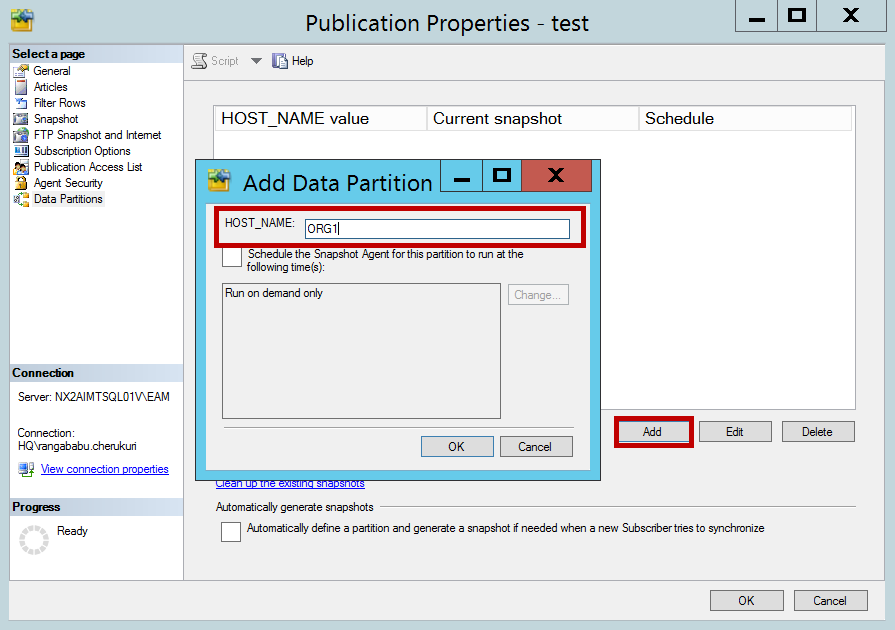895x630 pixels.
Task: Open the General page icon
Action: pyautogui.click(x=21, y=71)
